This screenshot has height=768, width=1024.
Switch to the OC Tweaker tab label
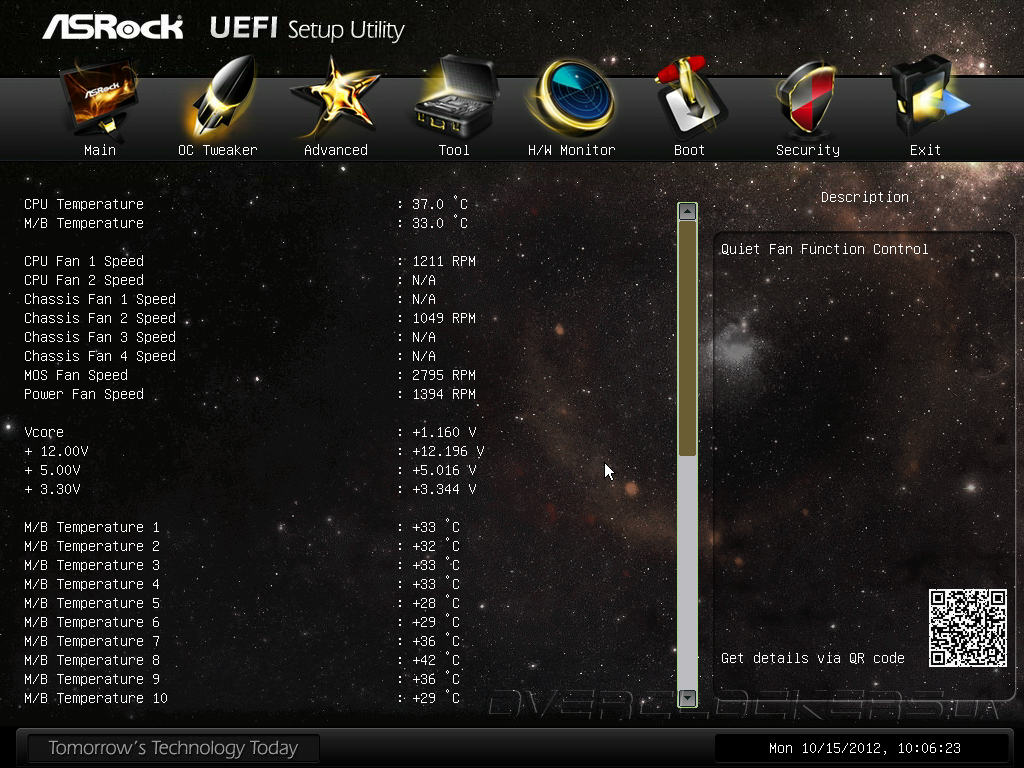coord(217,150)
